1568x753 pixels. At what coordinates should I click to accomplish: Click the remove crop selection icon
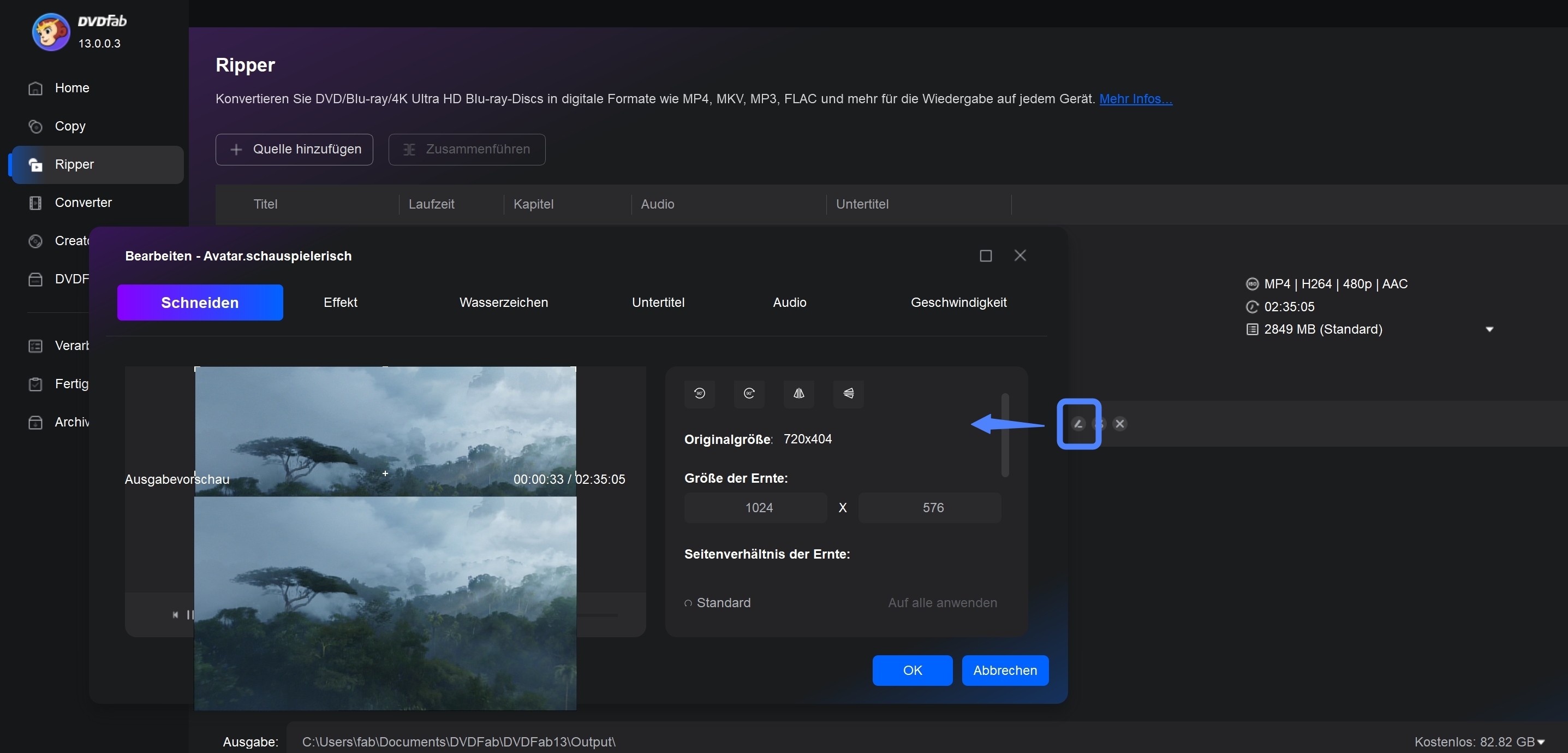(x=1120, y=423)
